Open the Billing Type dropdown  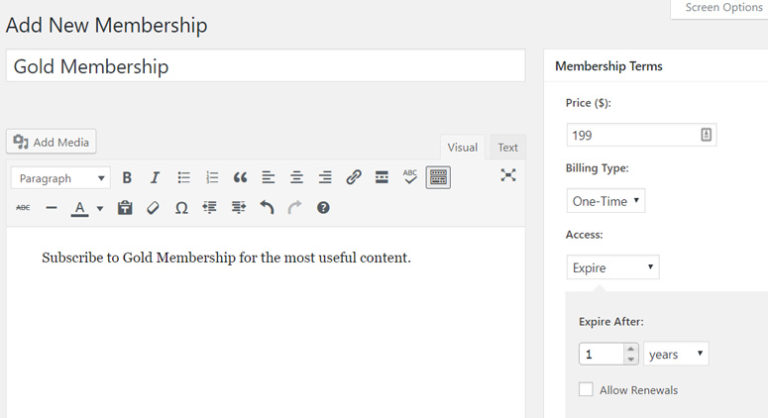coord(606,201)
